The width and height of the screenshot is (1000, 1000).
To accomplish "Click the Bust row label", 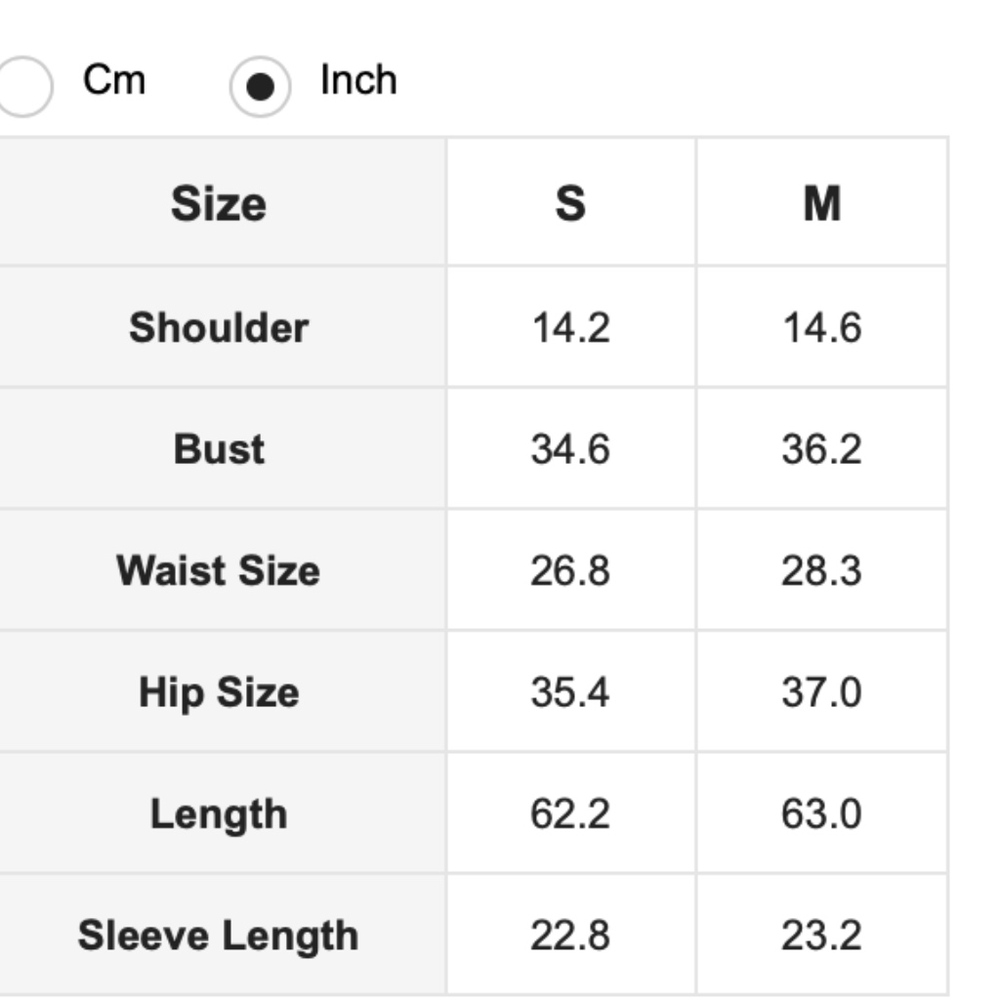I will (218, 449).
